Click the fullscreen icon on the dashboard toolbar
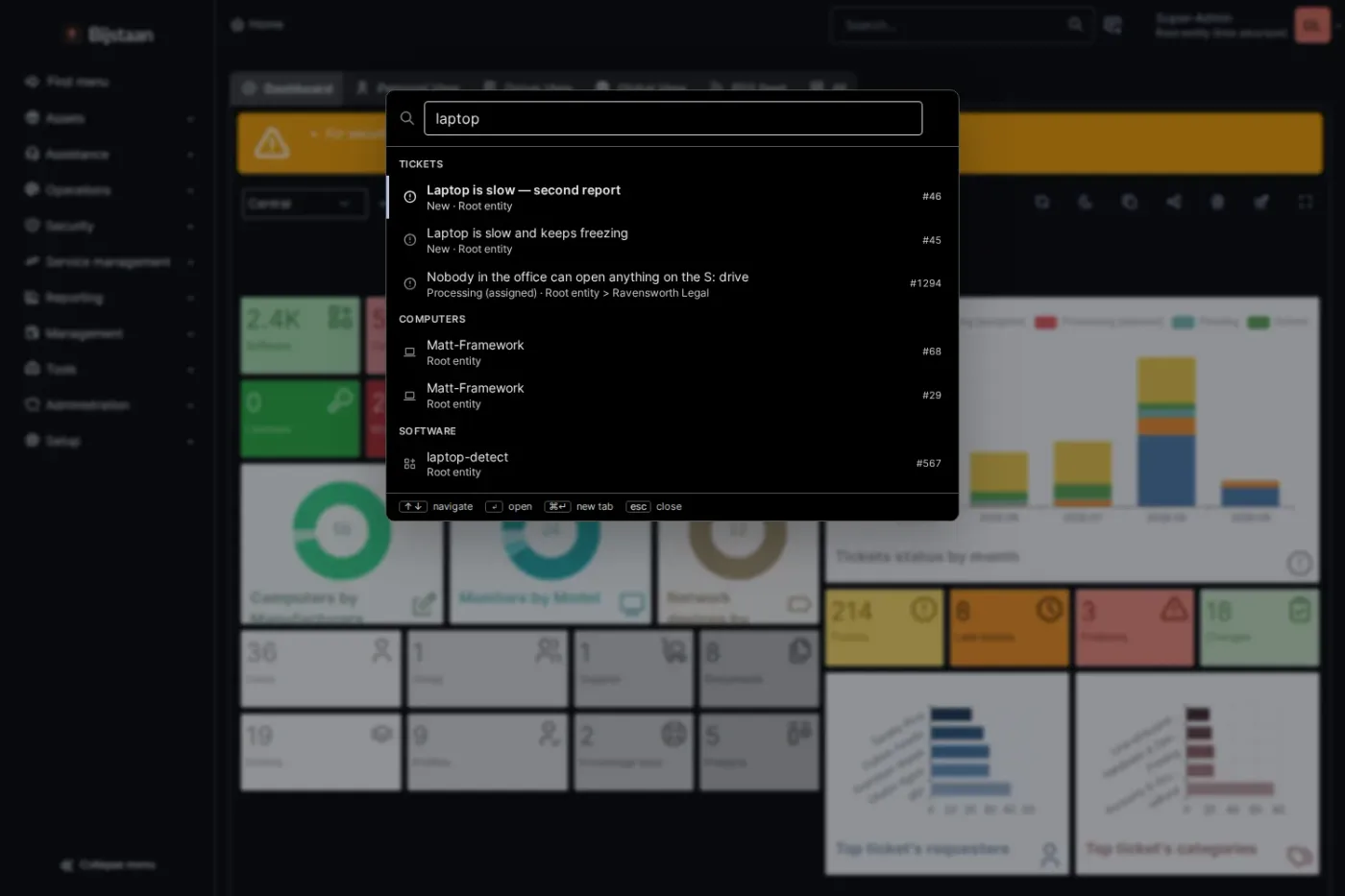The height and width of the screenshot is (896, 1345). (x=1305, y=202)
